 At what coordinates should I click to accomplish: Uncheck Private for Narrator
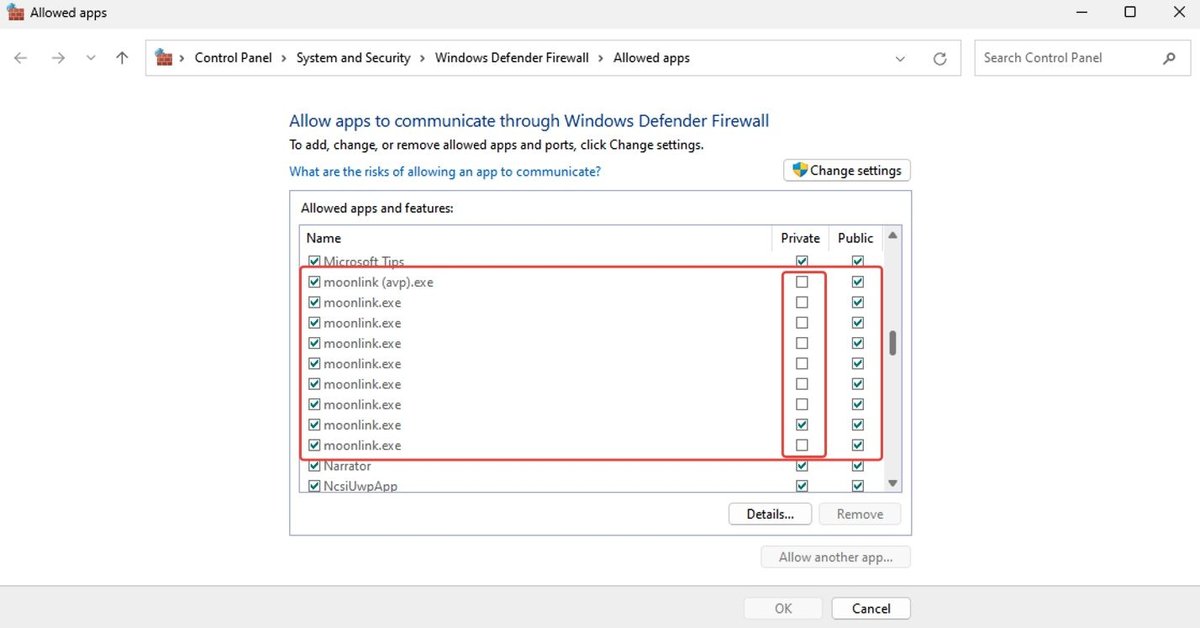tap(802, 466)
